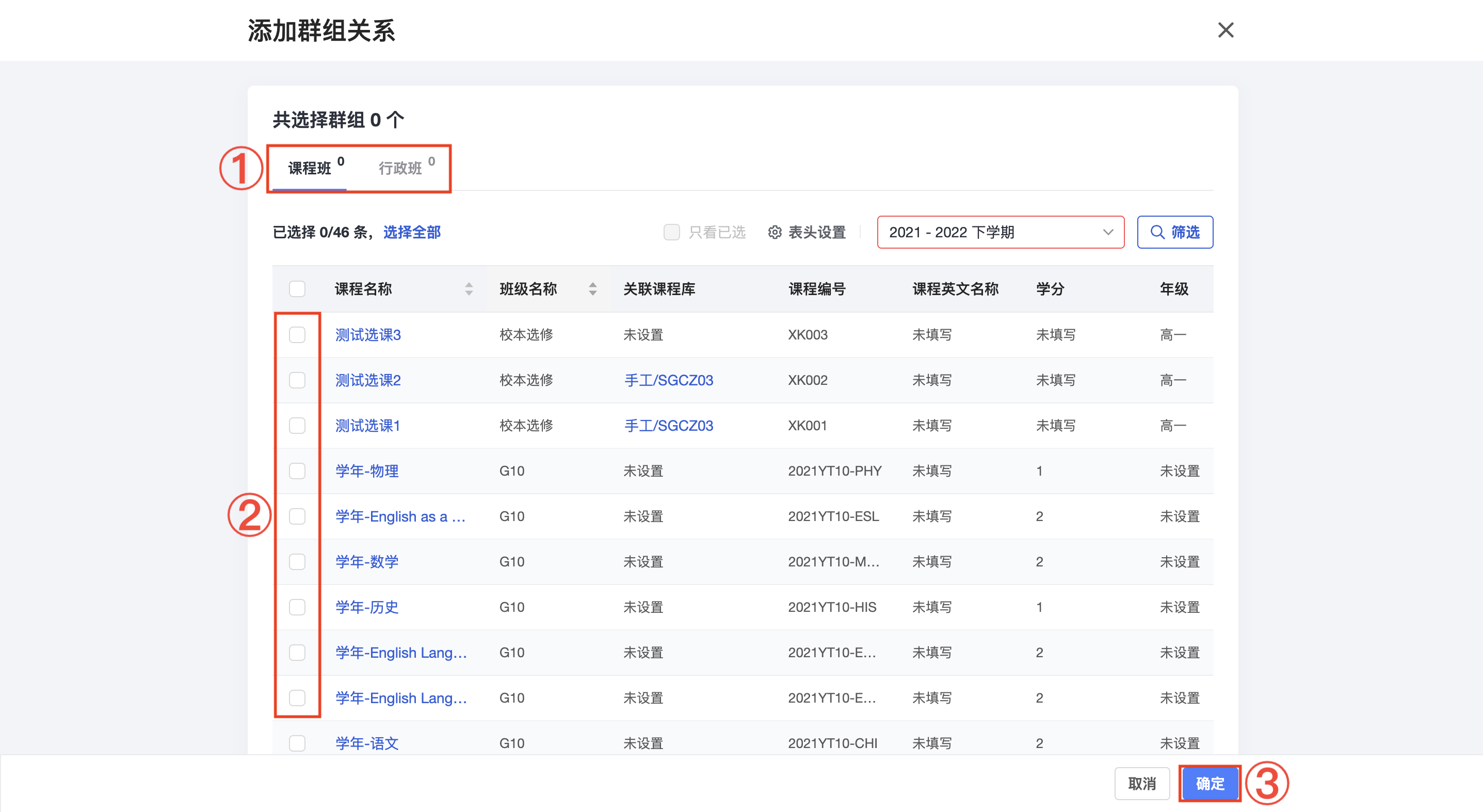This screenshot has height=812, width=1483.
Task: Sort by 课程名称 column arrows
Action: (x=469, y=289)
